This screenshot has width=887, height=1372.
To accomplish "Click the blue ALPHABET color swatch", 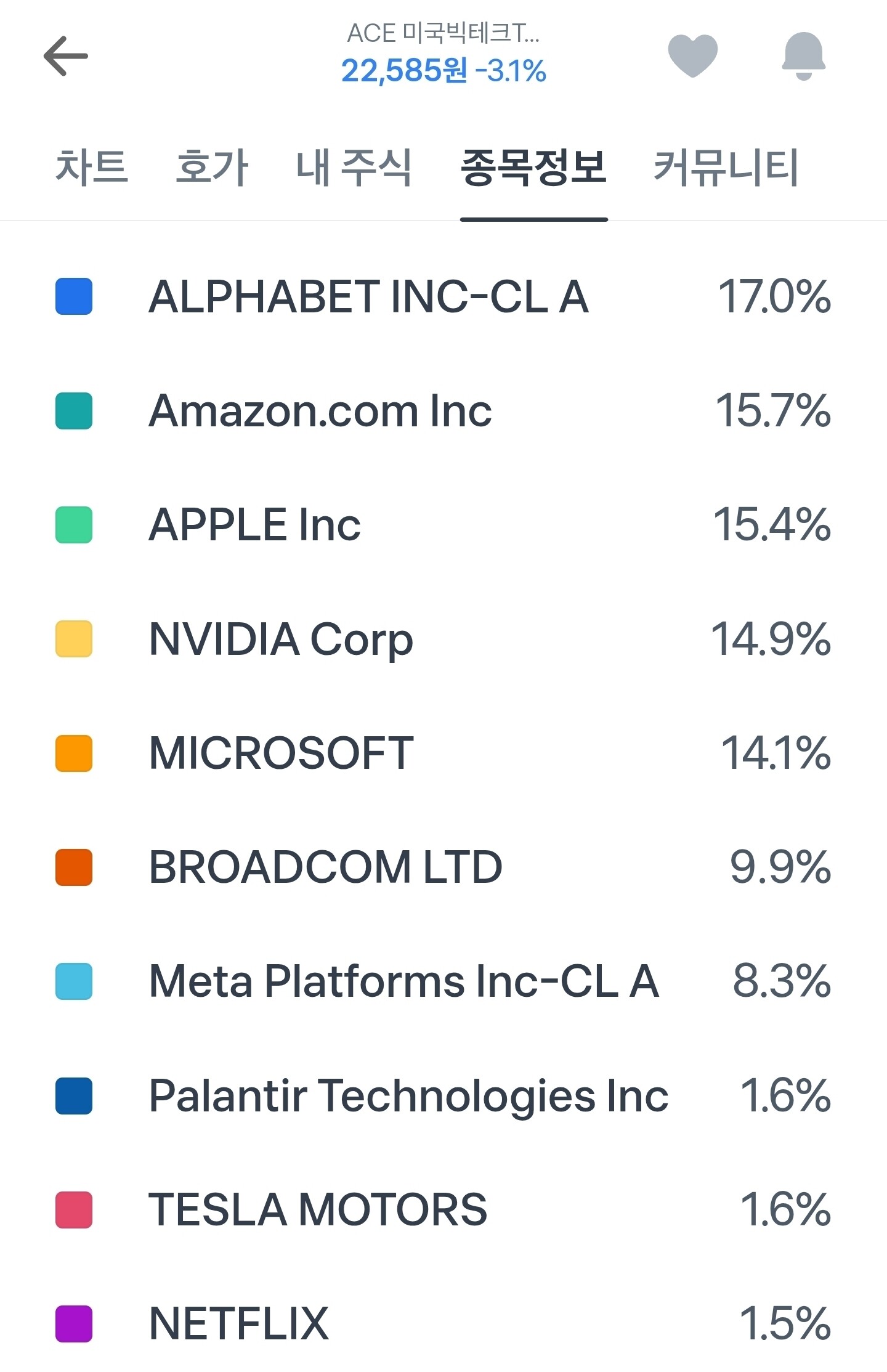I will click(x=74, y=296).
